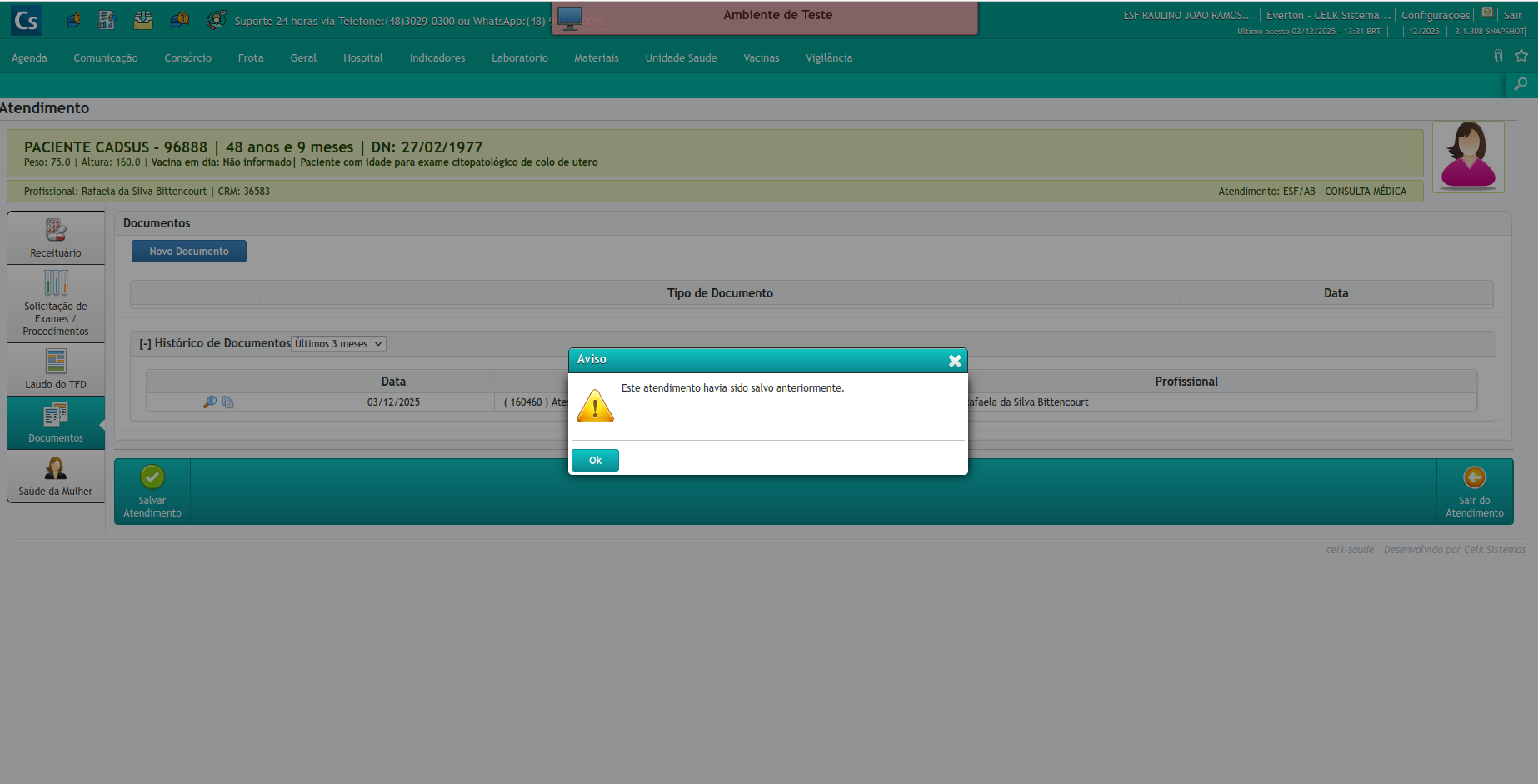1538x784 pixels.
Task: Collapse the Histórico de Documentos section
Action: pyautogui.click(x=145, y=344)
